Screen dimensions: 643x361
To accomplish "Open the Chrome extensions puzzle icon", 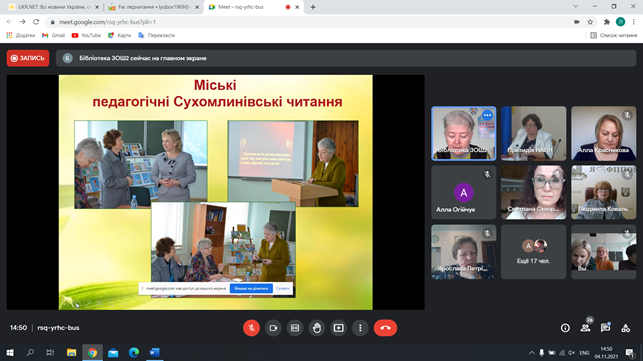I will tap(607, 22).
